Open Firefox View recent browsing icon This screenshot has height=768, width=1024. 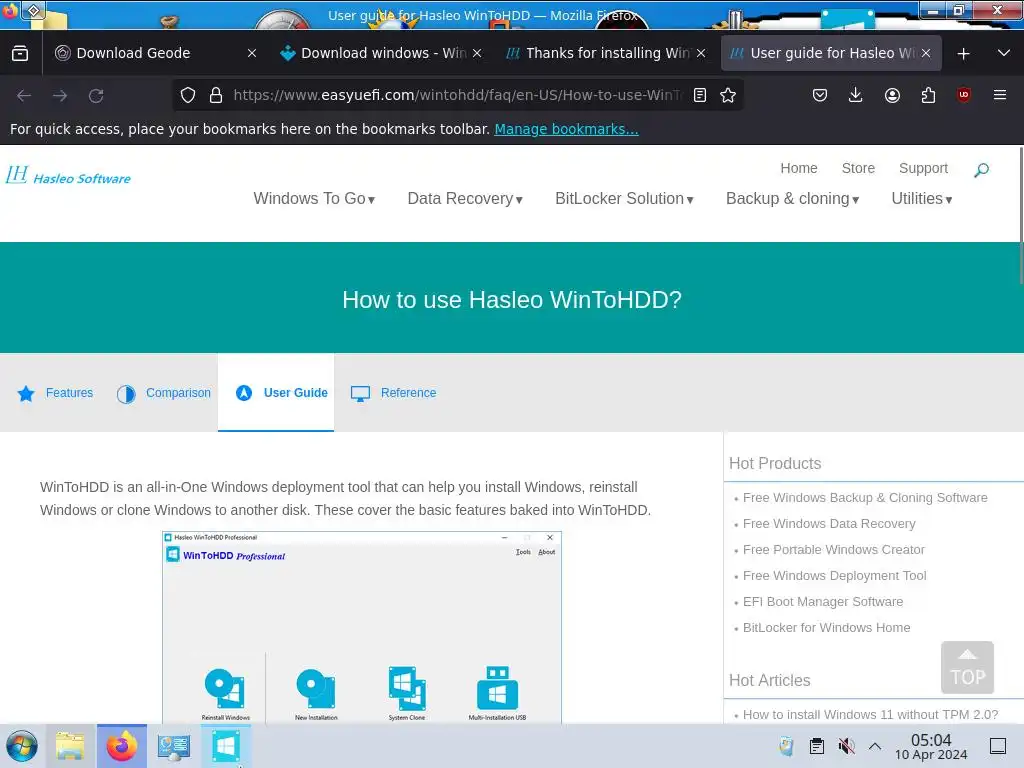tap(20, 54)
